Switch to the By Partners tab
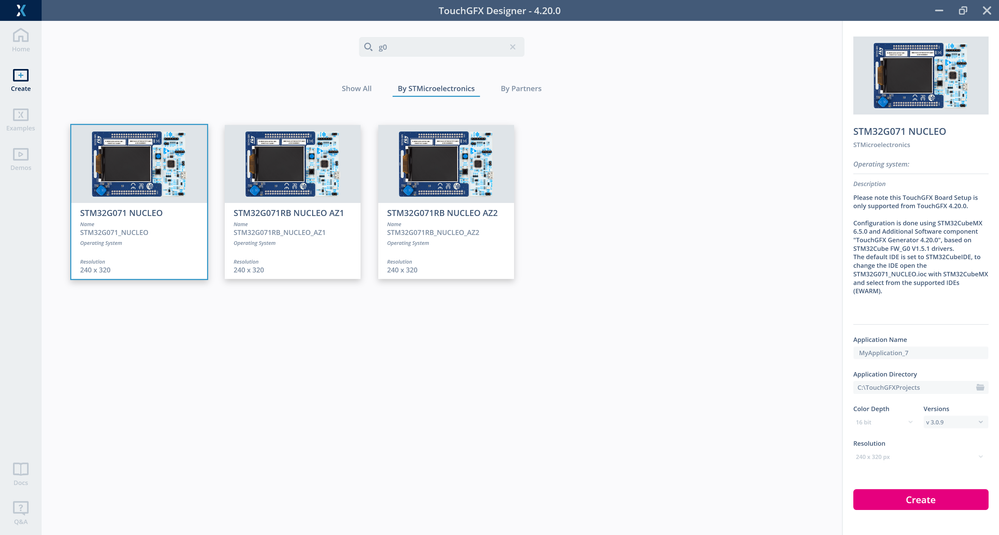Screen dimensions: 999x535 click(521, 89)
